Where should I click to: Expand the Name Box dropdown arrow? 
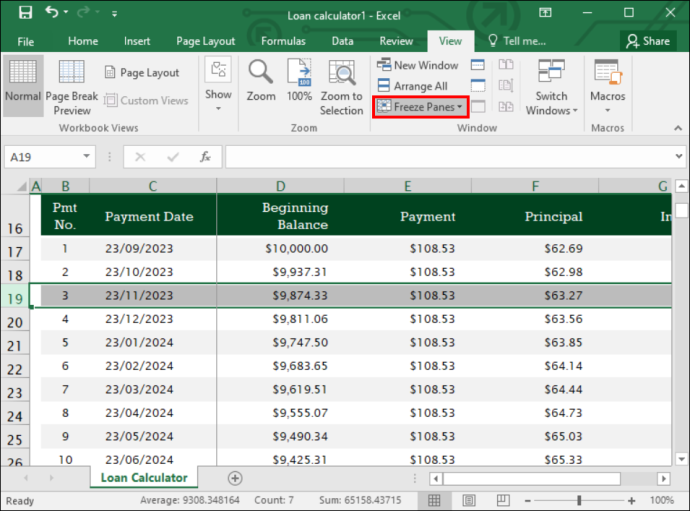pos(87,156)
